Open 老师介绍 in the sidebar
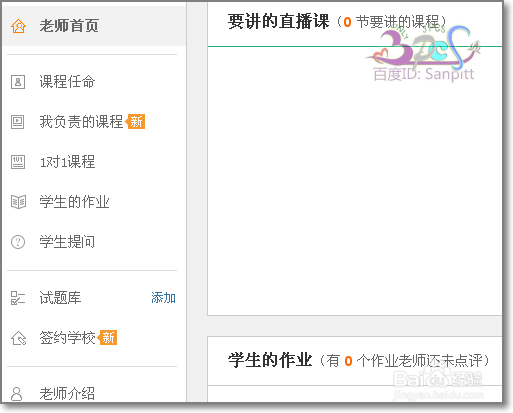 point(67,394)
